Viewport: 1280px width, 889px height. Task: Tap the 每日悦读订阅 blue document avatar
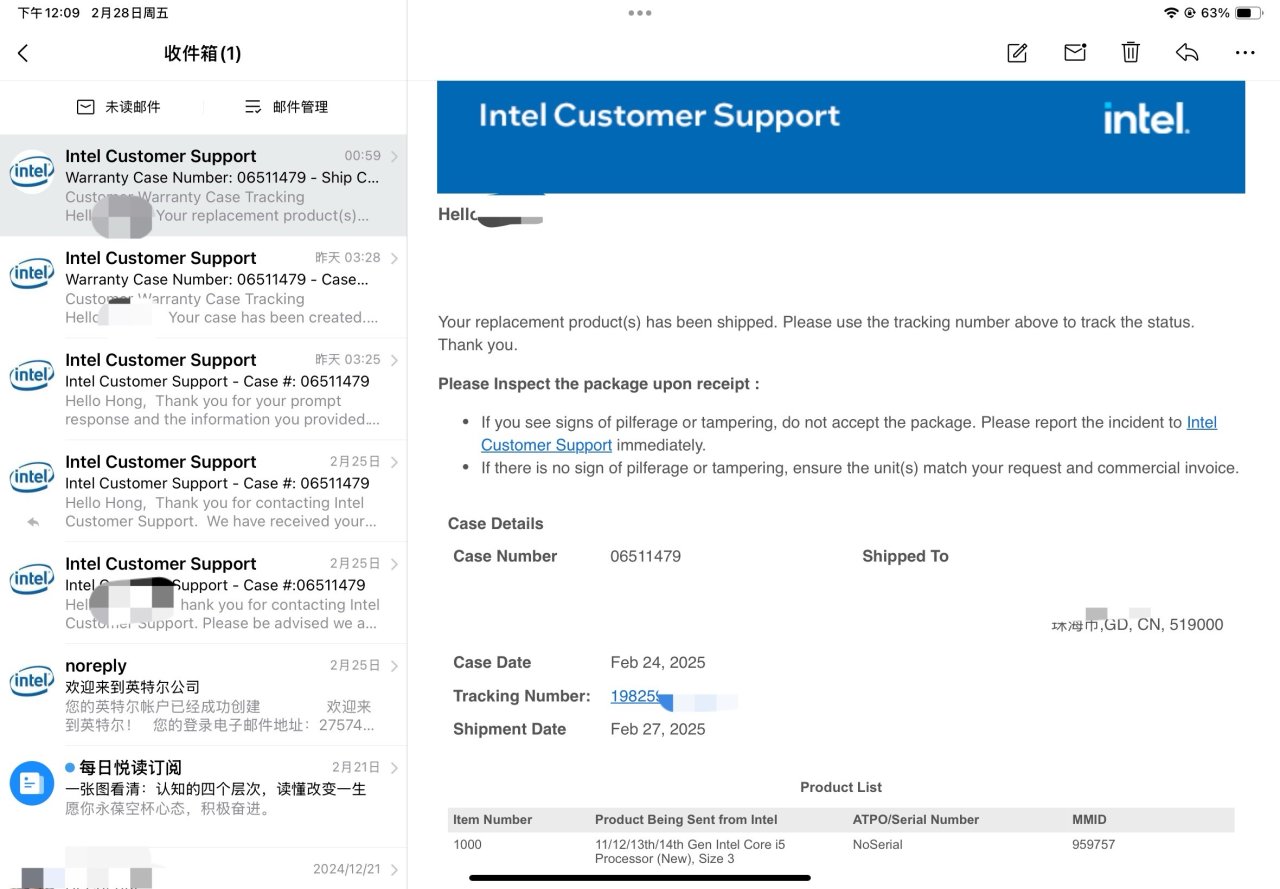click(31, 783)
